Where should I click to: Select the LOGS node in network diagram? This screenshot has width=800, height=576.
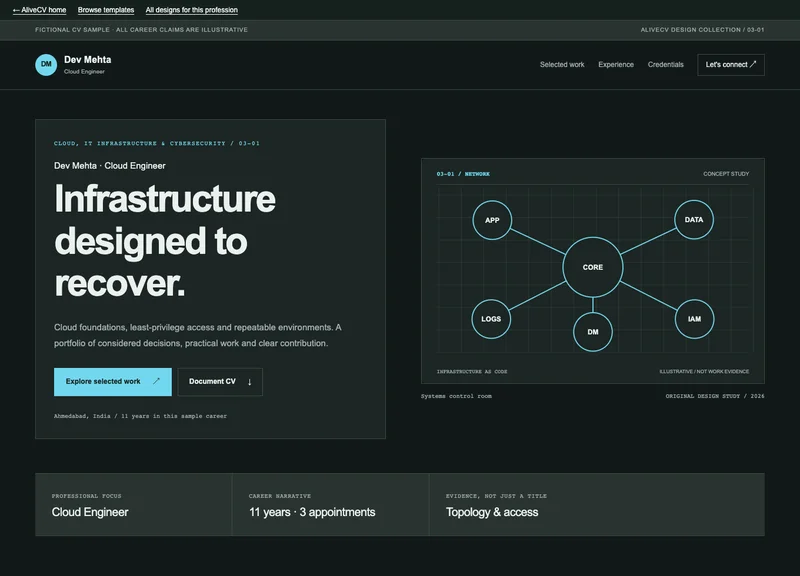click(491, 319)
